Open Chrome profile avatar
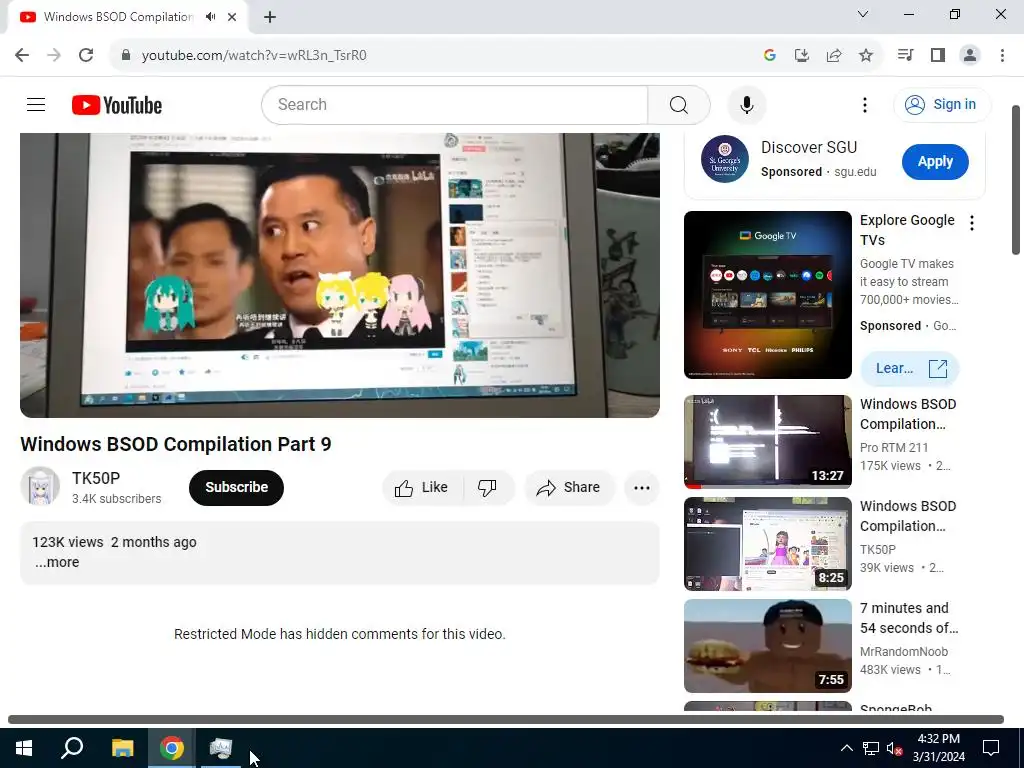Screen dimensions: 1024x768 point(970,55)
